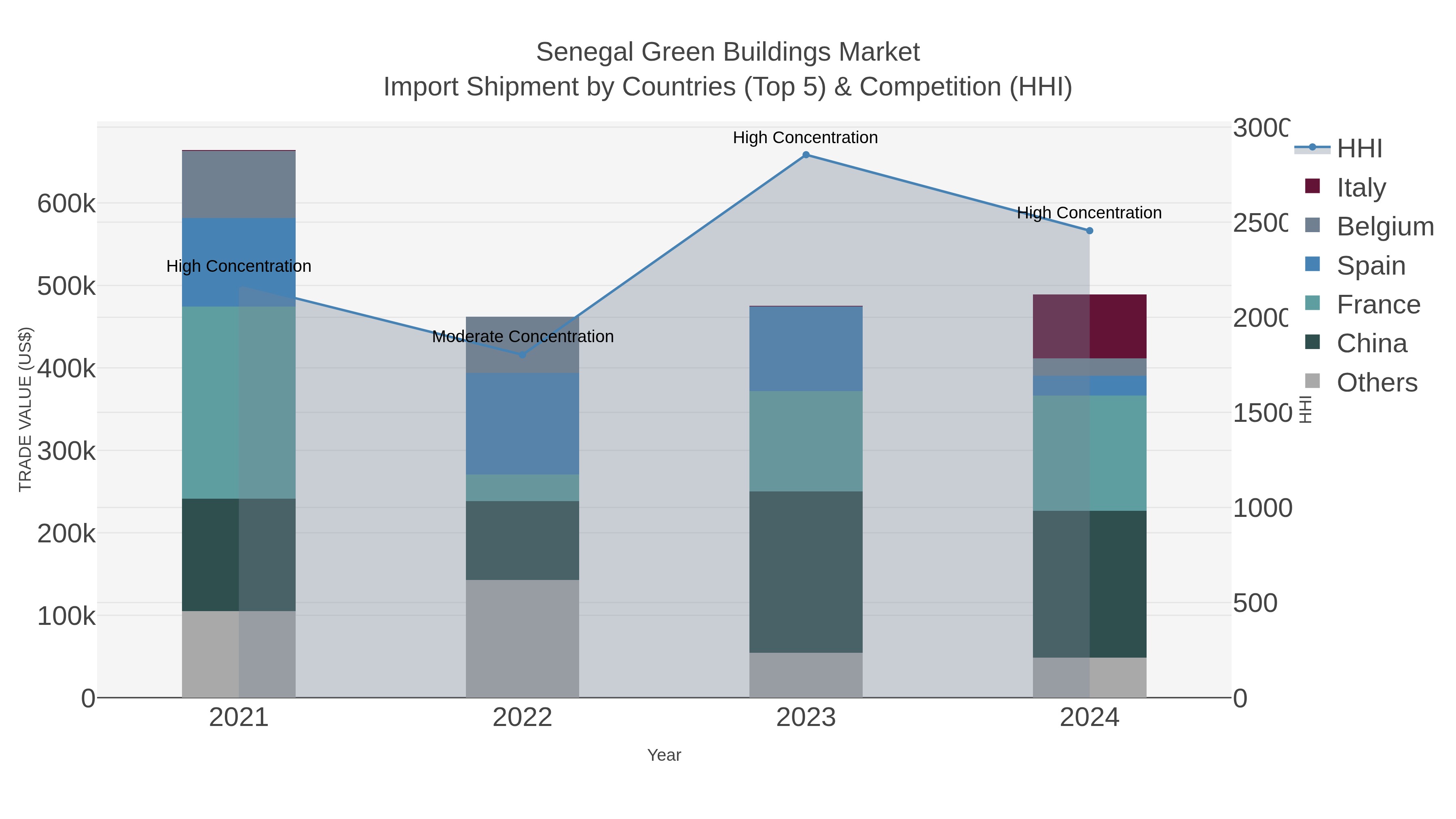Select the Italy segment of the 2024 bar
Image resolution: width=1456 pixels, height=819 pixels.
coord(1090,327)
